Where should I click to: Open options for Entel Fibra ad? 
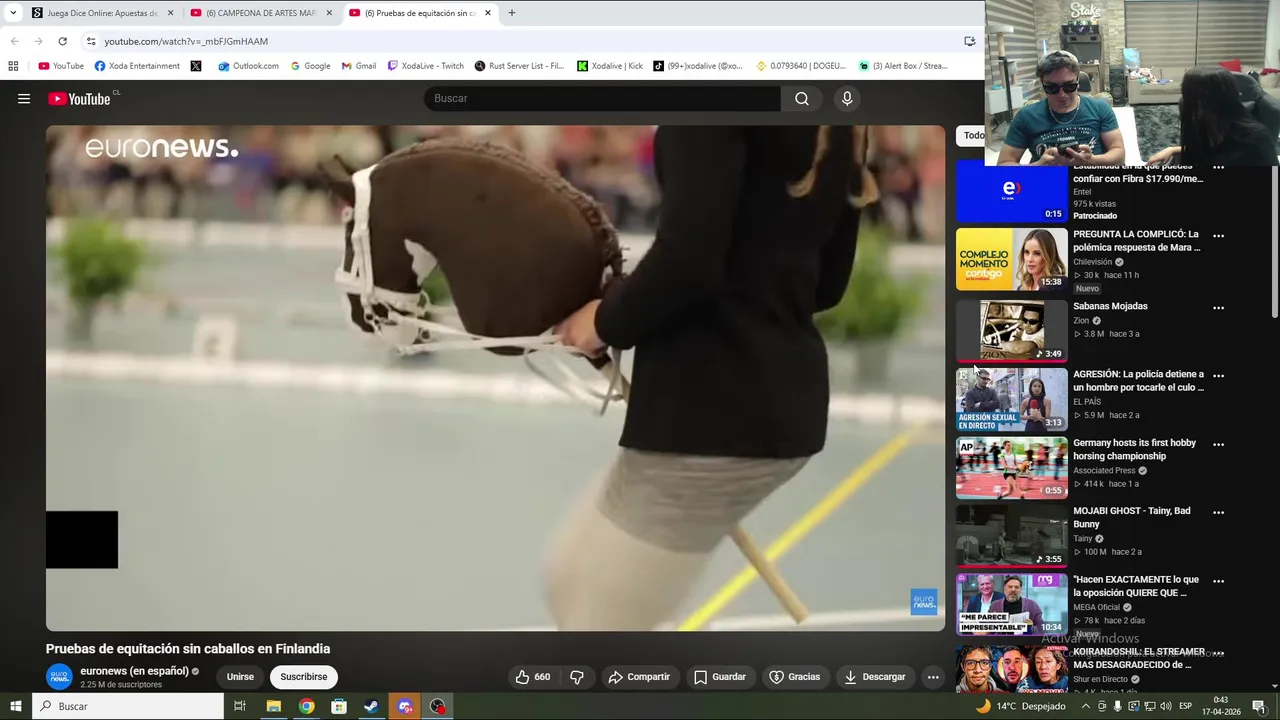(x=1218, y=168)
